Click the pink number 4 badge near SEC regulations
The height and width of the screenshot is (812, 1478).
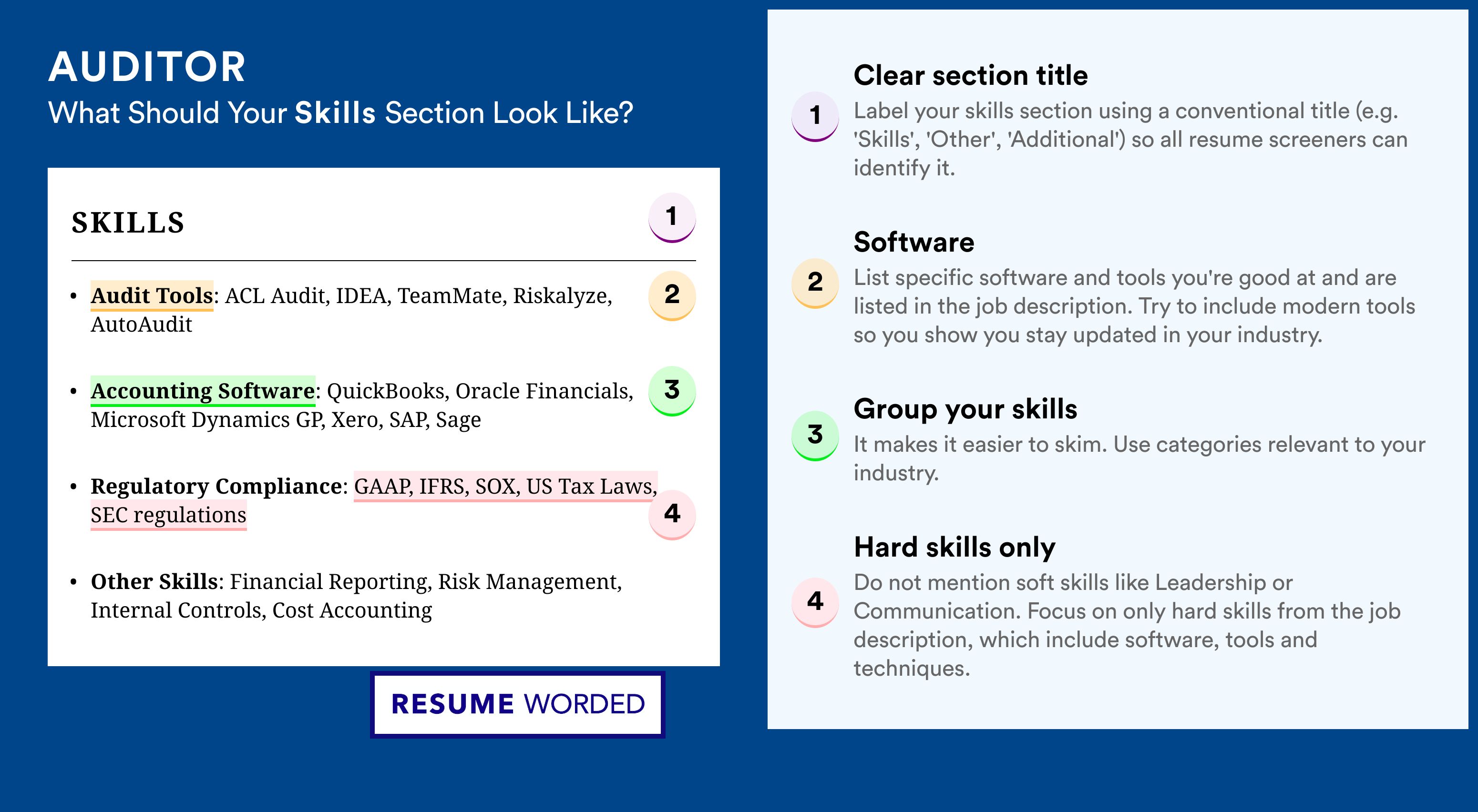(672, 514)
